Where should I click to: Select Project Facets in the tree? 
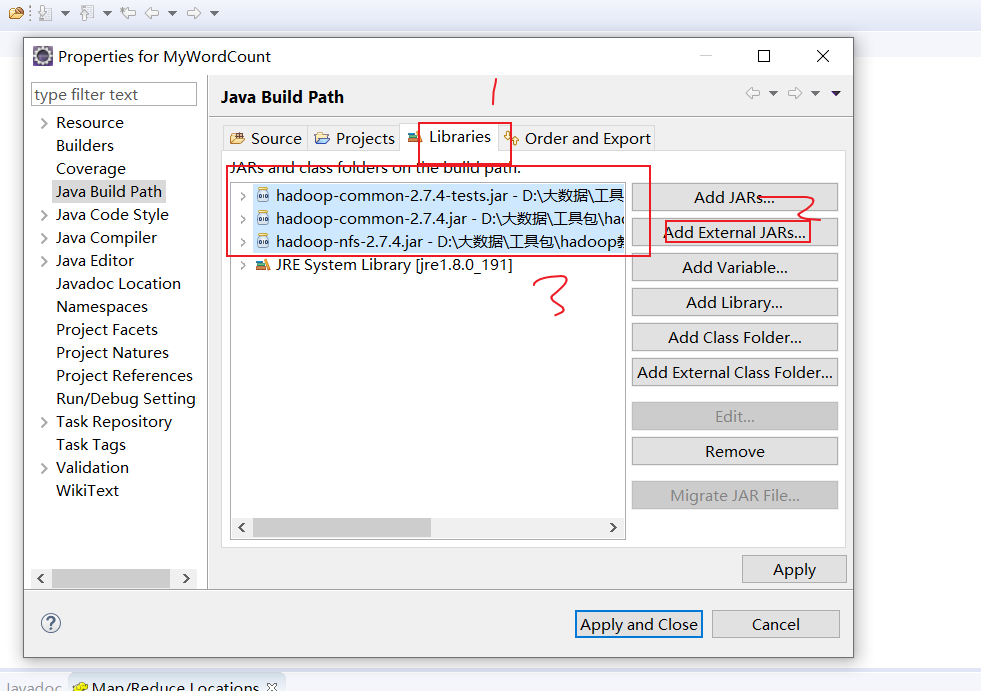click(107, 330)
